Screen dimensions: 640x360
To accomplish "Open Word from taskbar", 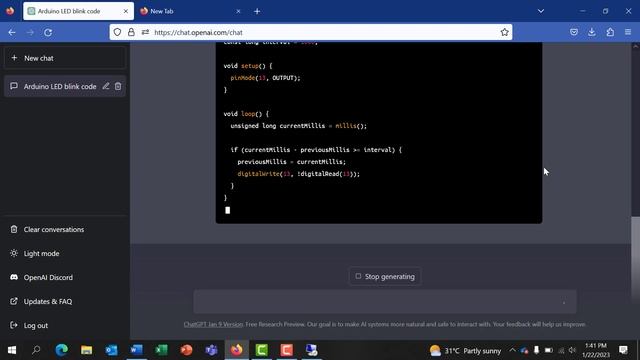I will (x=136, y=350).
